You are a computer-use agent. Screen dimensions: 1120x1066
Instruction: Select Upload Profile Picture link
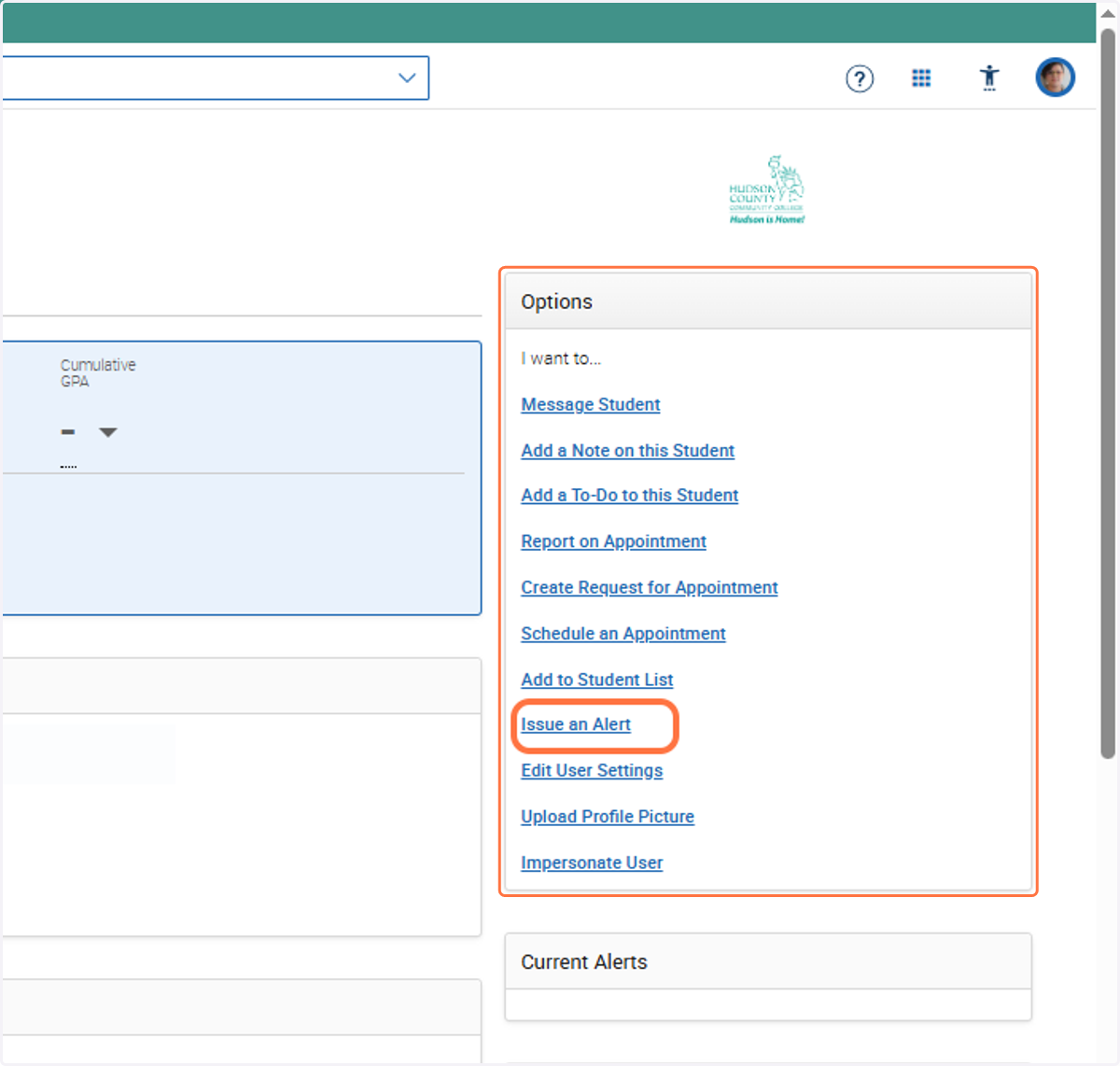[608, 817]
